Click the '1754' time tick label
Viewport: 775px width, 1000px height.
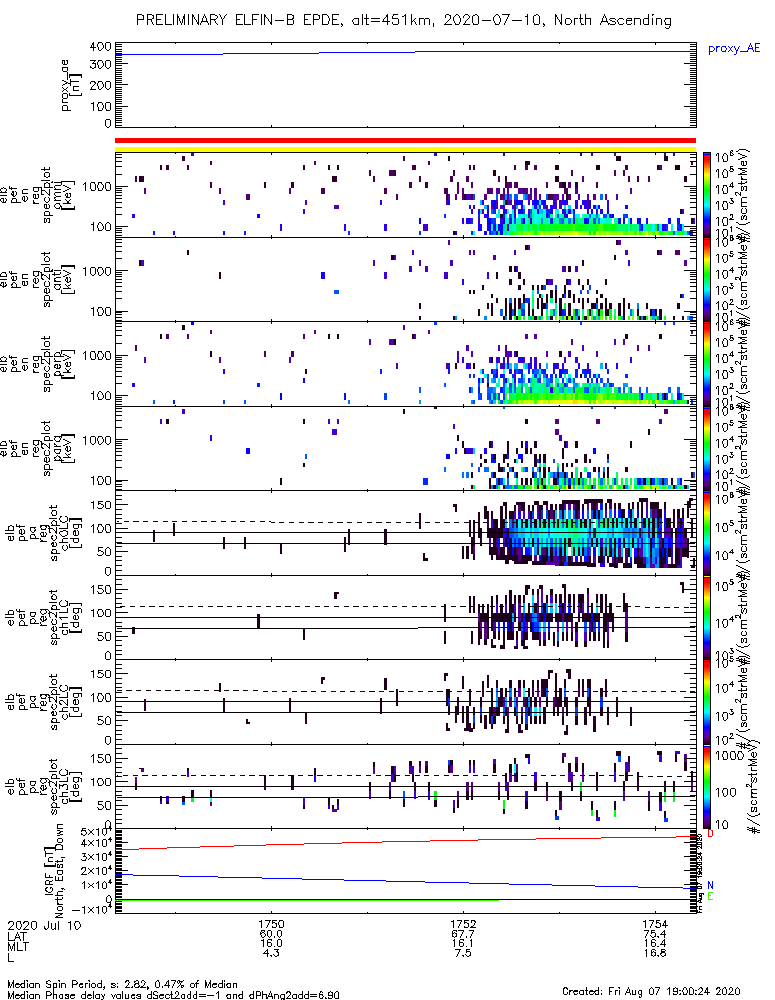click(655, 923)
